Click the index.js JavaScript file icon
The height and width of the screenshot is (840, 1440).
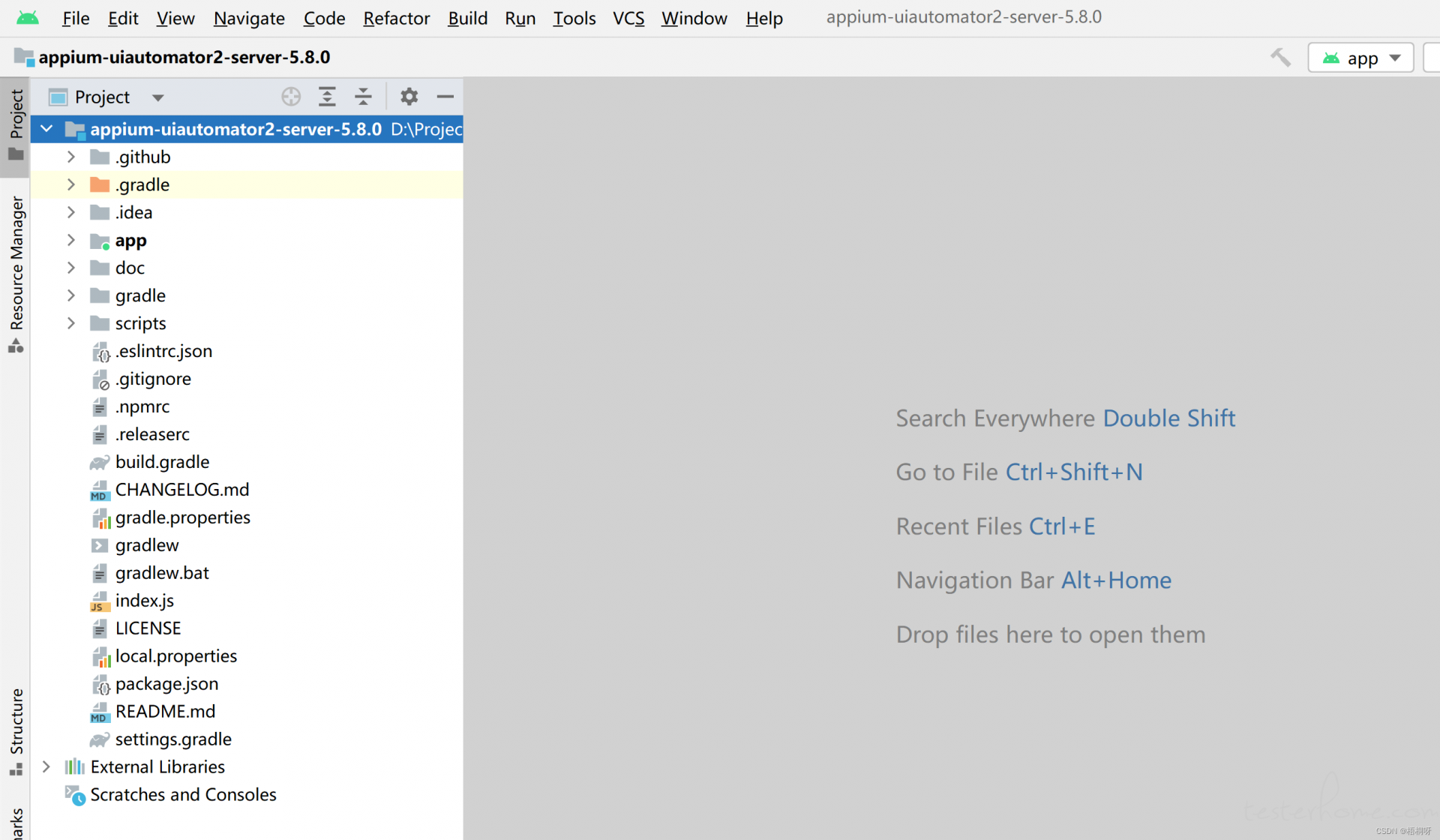pos(100,601)
